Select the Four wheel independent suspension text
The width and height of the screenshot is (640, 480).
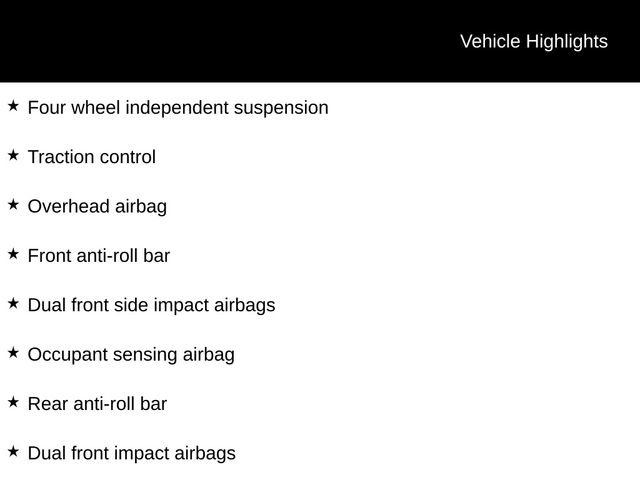click(178, 107)
